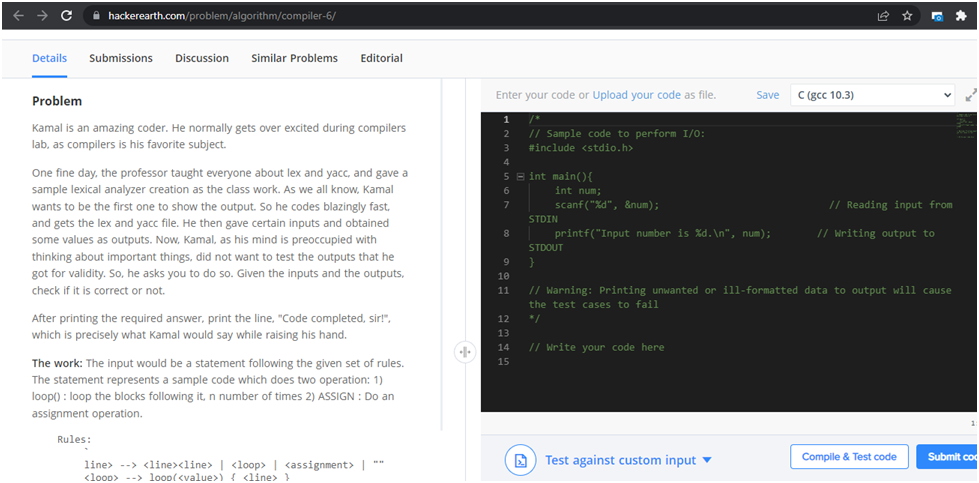Switch to the Submissions tab

(121, 58)
